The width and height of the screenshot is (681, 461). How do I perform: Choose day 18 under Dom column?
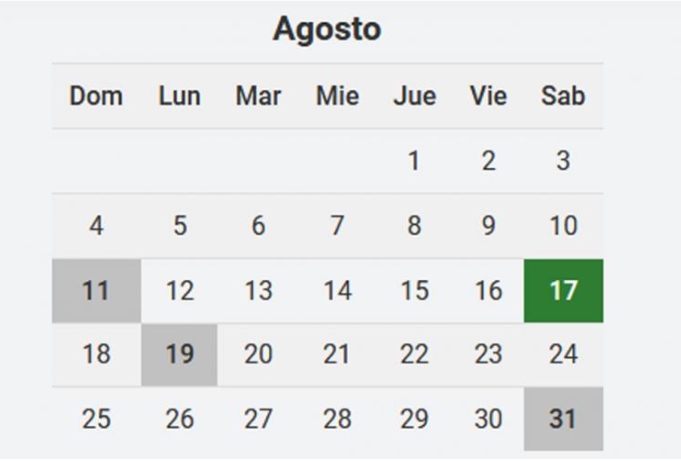click(x=96, y=354)
